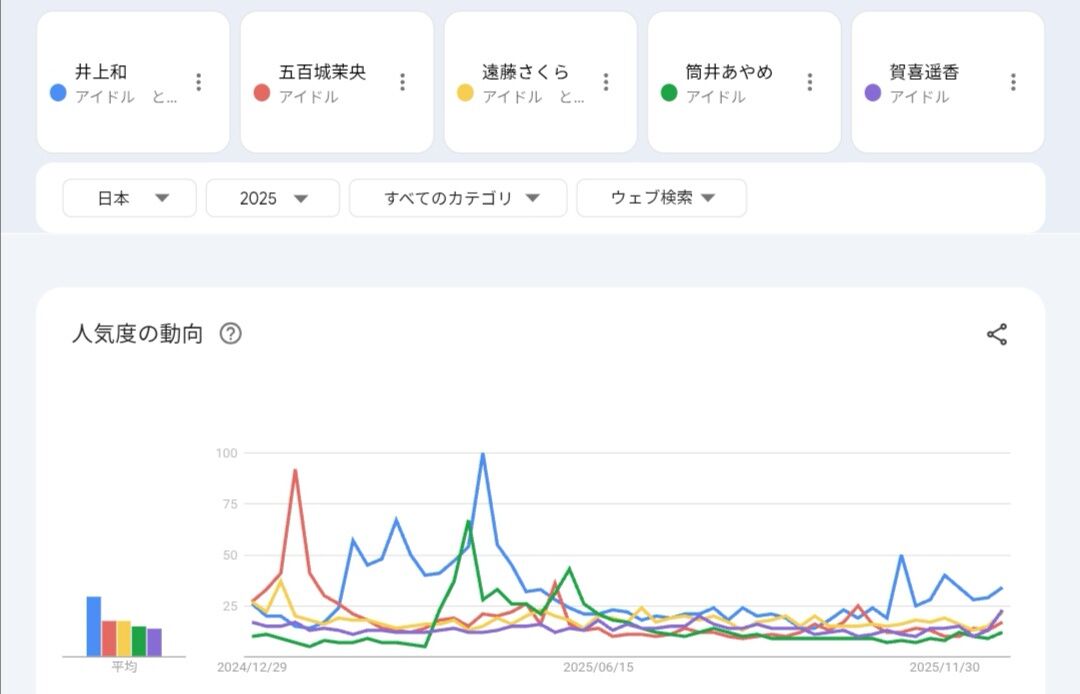This screenshot has height=694, width=1080.
Task: Click the 遠藤さくら term name
Action: (x=525, y=72)
